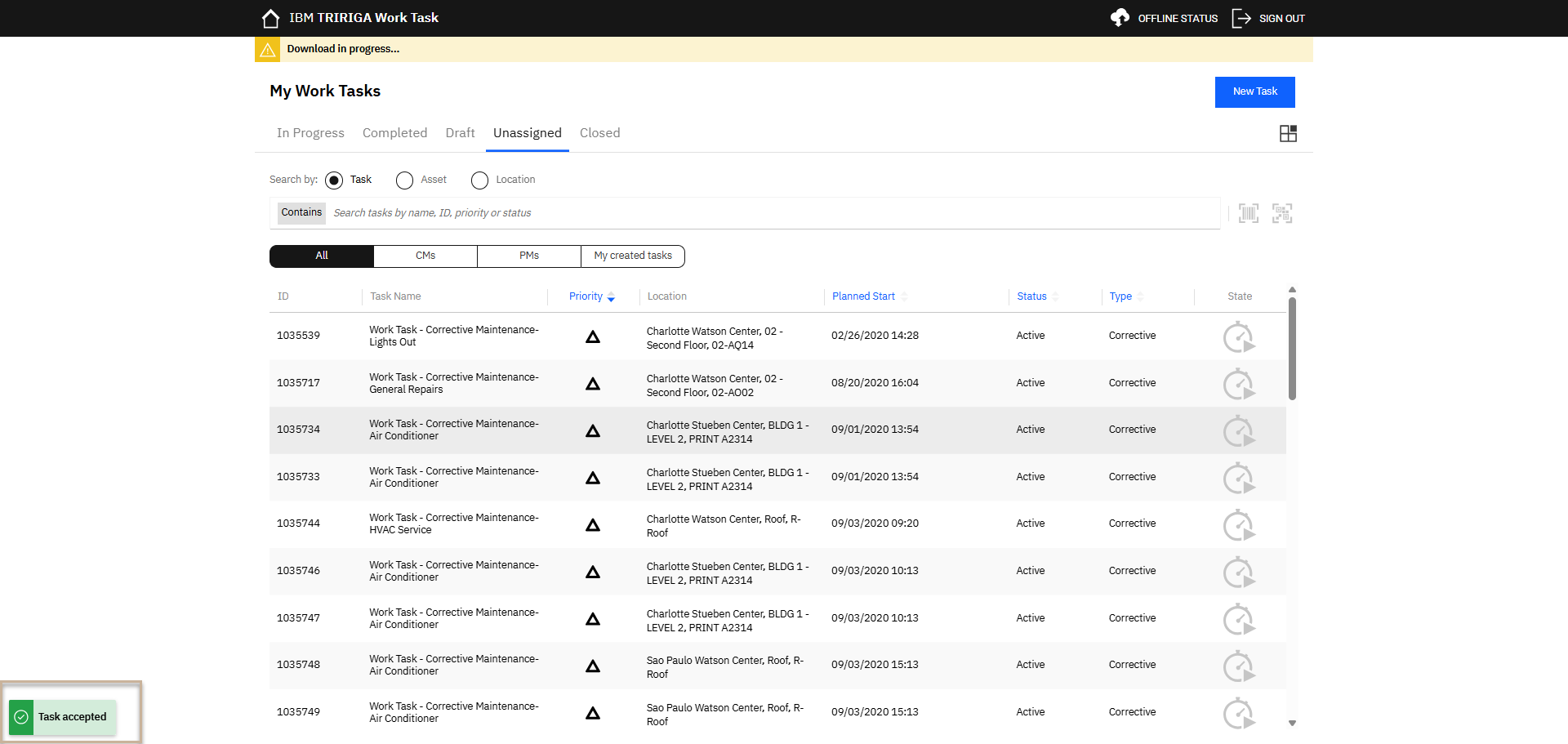
Task: Open the HVAC Service task name
Action: (454, 524)
